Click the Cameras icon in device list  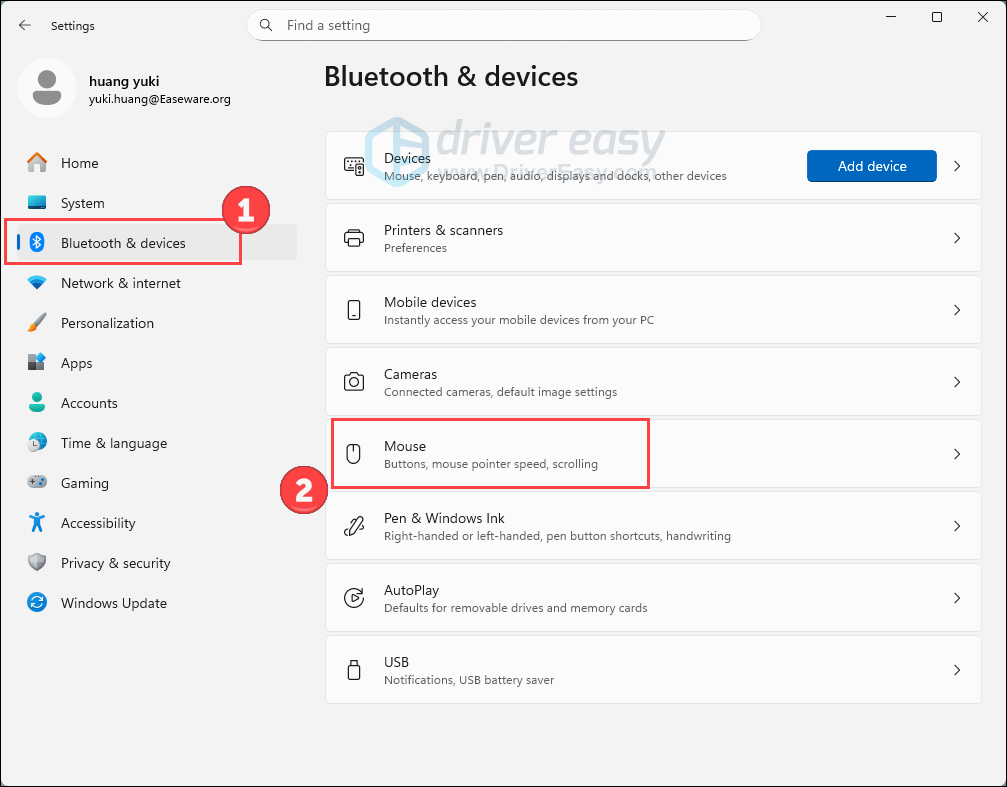point(354,382)
